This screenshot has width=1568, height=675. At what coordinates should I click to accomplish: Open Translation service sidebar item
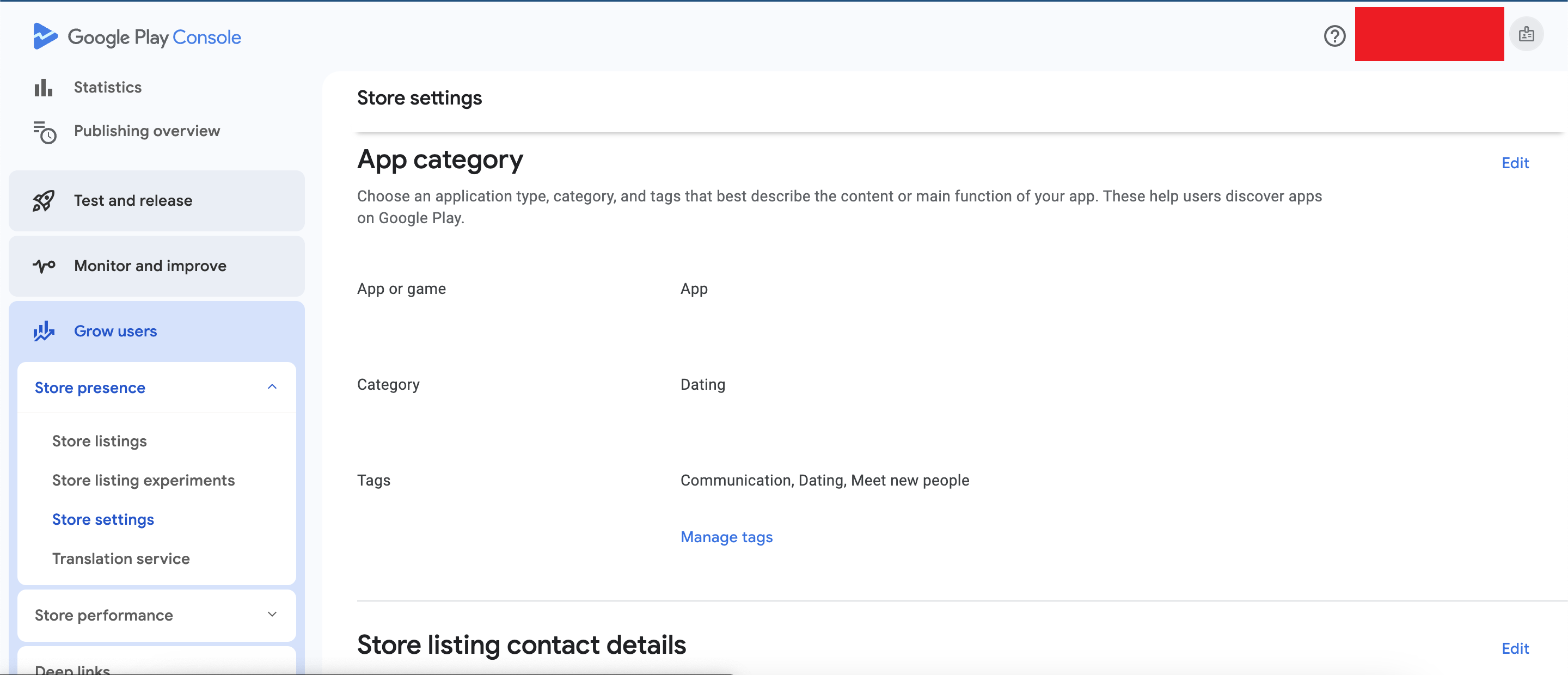tap(120, 558)
